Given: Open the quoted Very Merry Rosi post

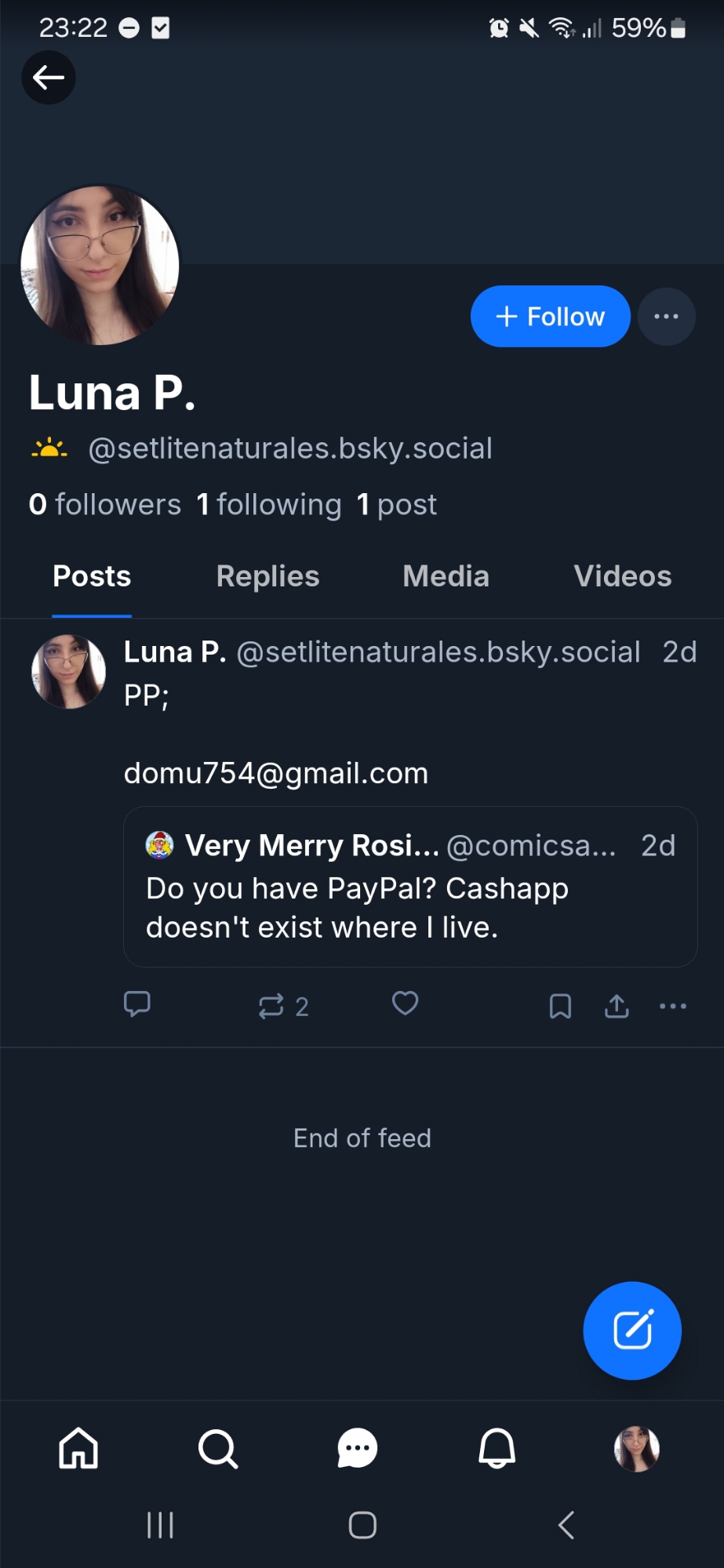Looking at the screenshot, I should [410, 887].
